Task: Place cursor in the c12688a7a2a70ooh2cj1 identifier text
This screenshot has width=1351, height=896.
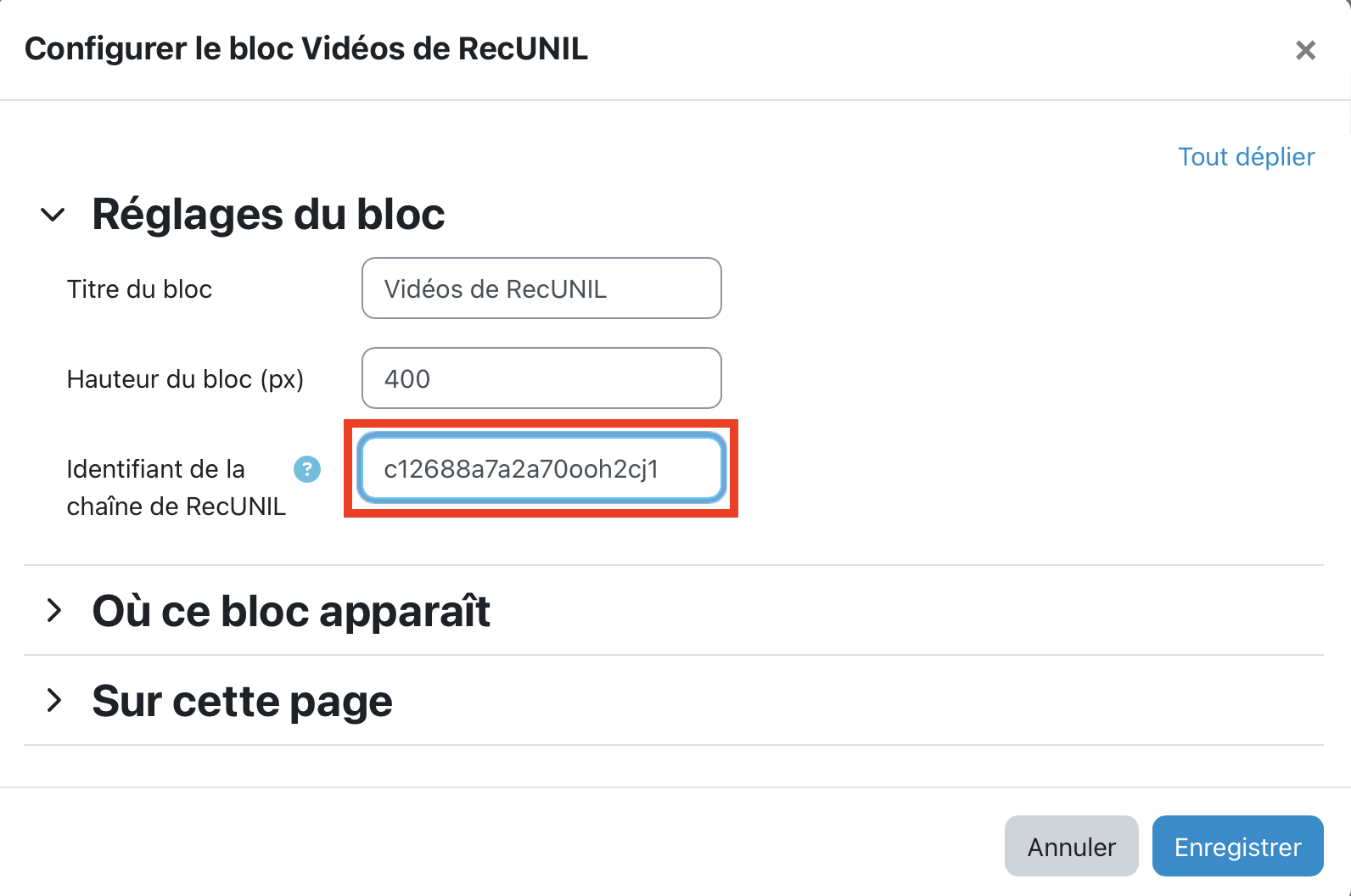Action: coord(520,469)
